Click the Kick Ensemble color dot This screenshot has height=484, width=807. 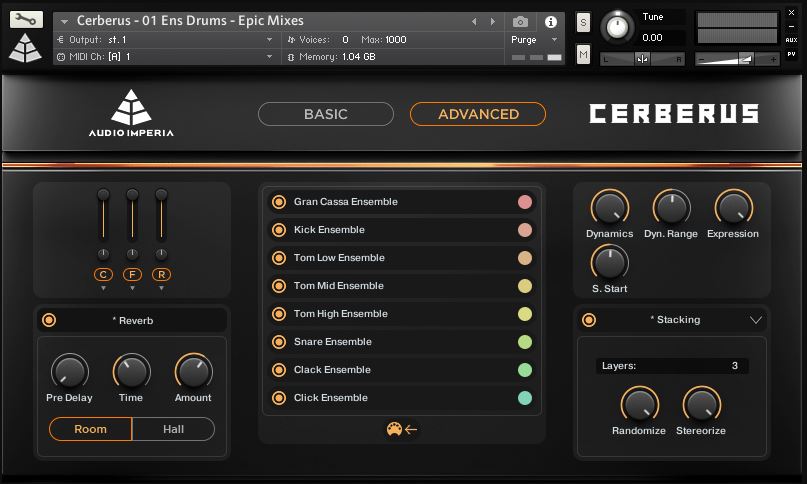click(x=525, y=230)
